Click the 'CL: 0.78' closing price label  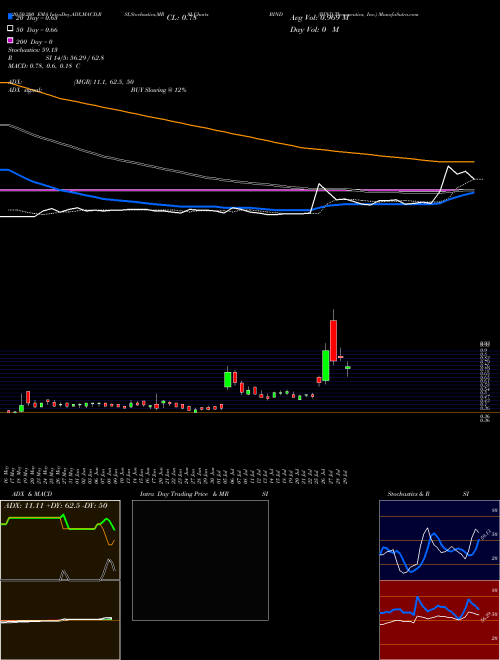[x=181, y=18]
